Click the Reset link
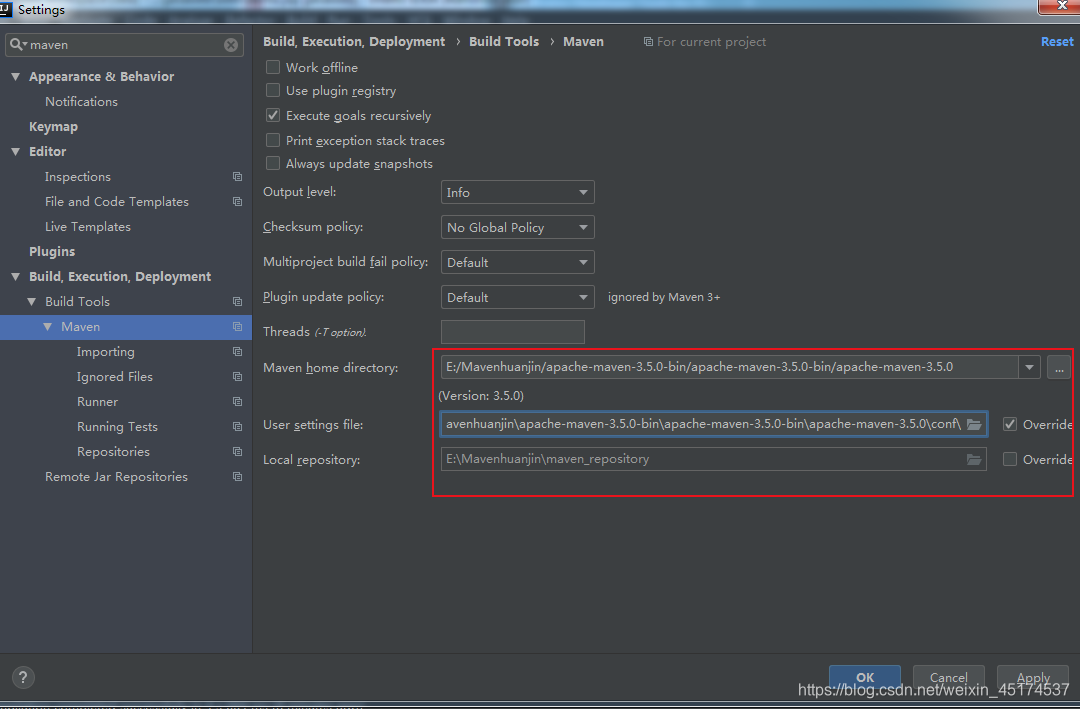The width and height of the screenshot is (1080, 709). [1057, 41]
